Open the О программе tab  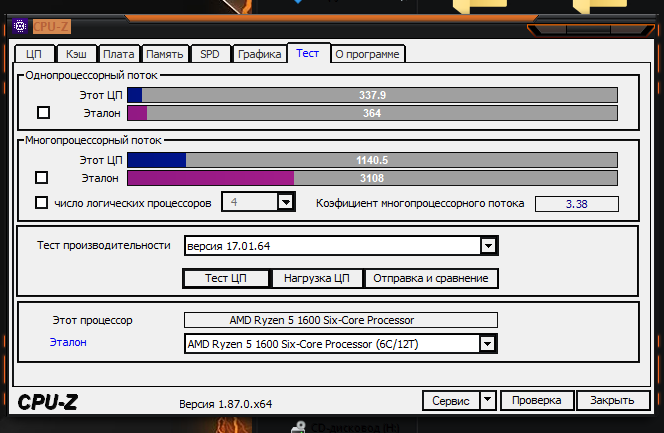(x=368, y=54)
